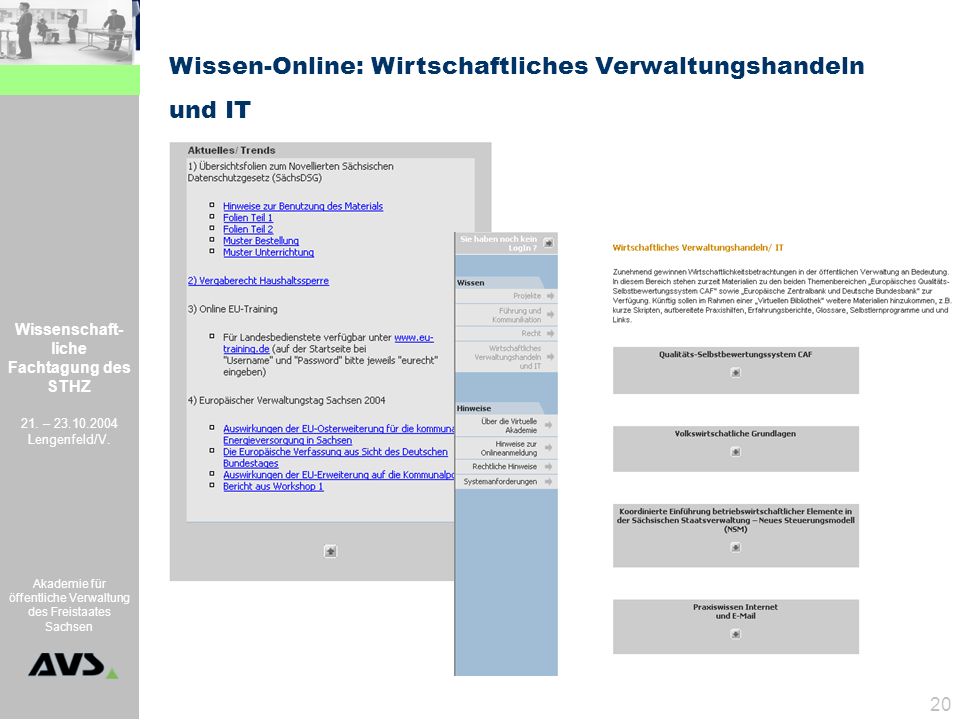Click icon under Praxiswissen Internet und E-Mail
The width and height of the screenshot is (960, 720).
[736, 635]
